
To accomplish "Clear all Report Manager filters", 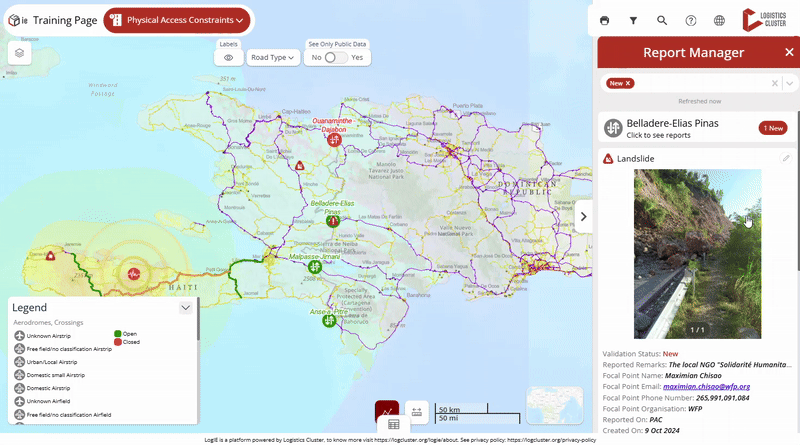I will (774, 83).
